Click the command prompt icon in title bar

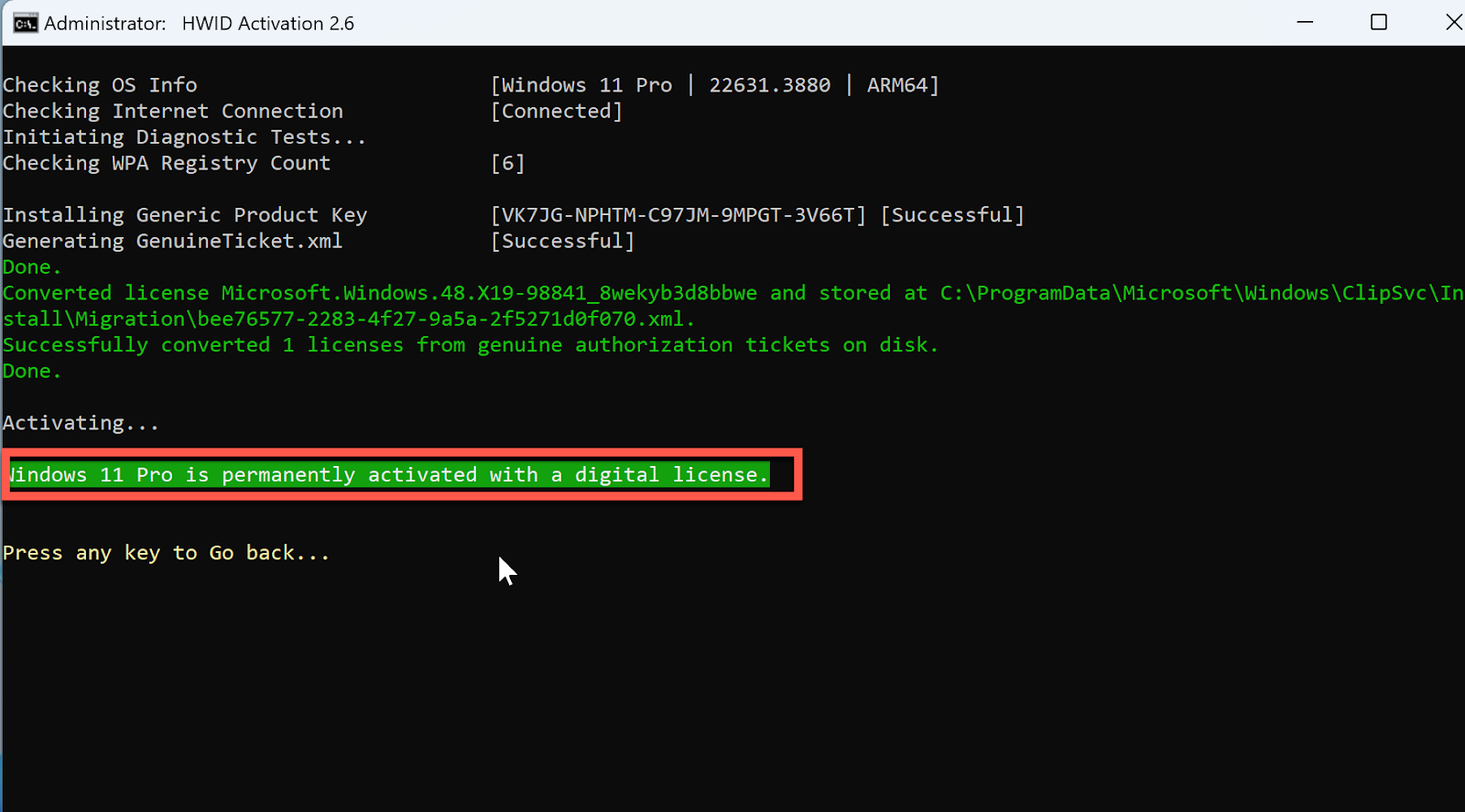click(x=26, y=23)
